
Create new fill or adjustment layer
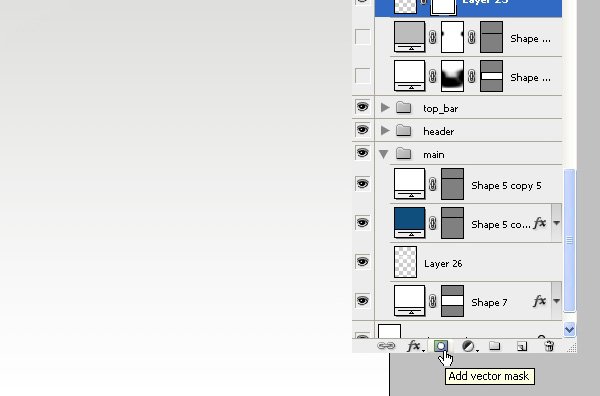pos(470,346)
